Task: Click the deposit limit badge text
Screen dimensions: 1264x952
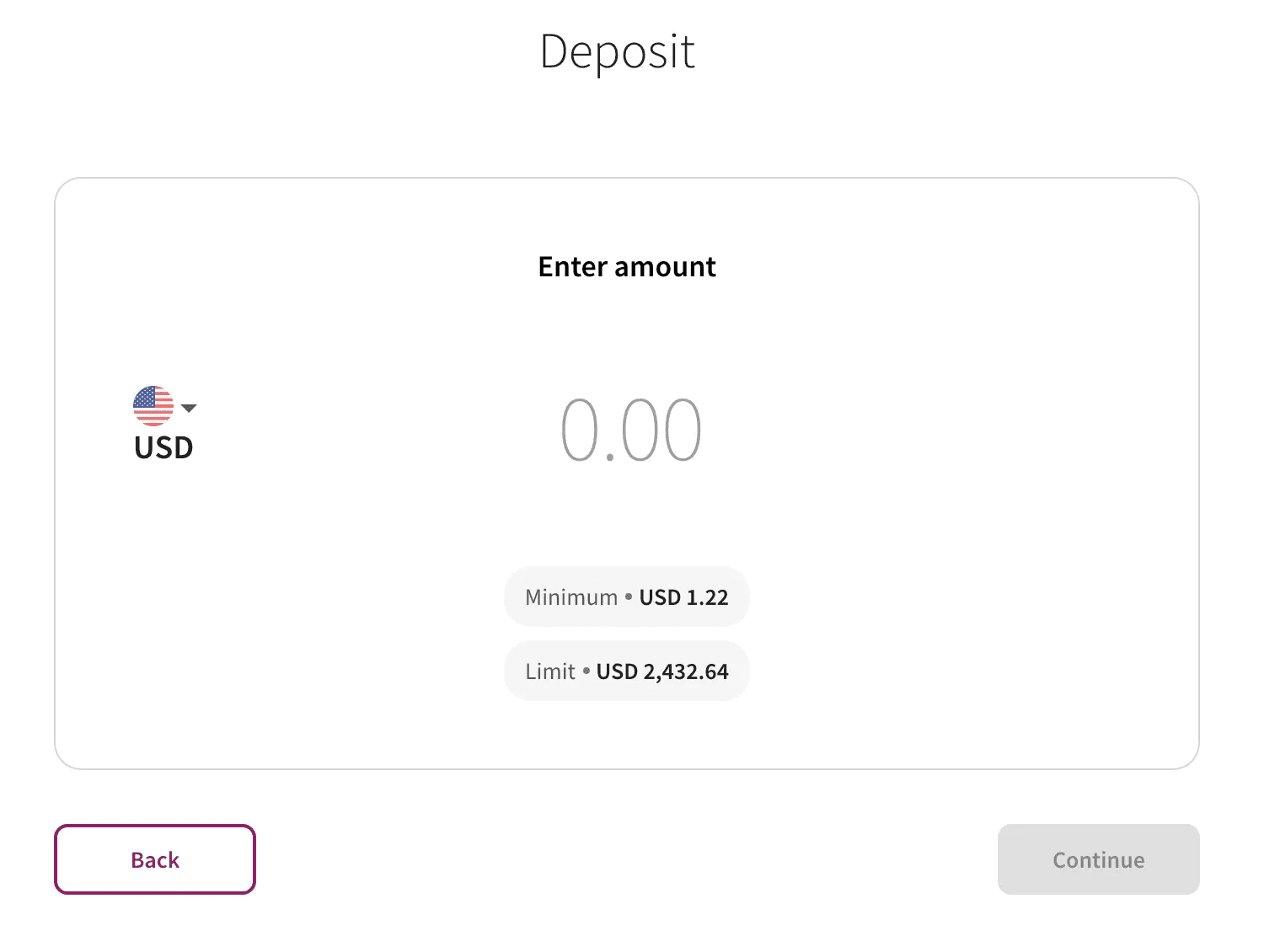Action: click(626, 671)
